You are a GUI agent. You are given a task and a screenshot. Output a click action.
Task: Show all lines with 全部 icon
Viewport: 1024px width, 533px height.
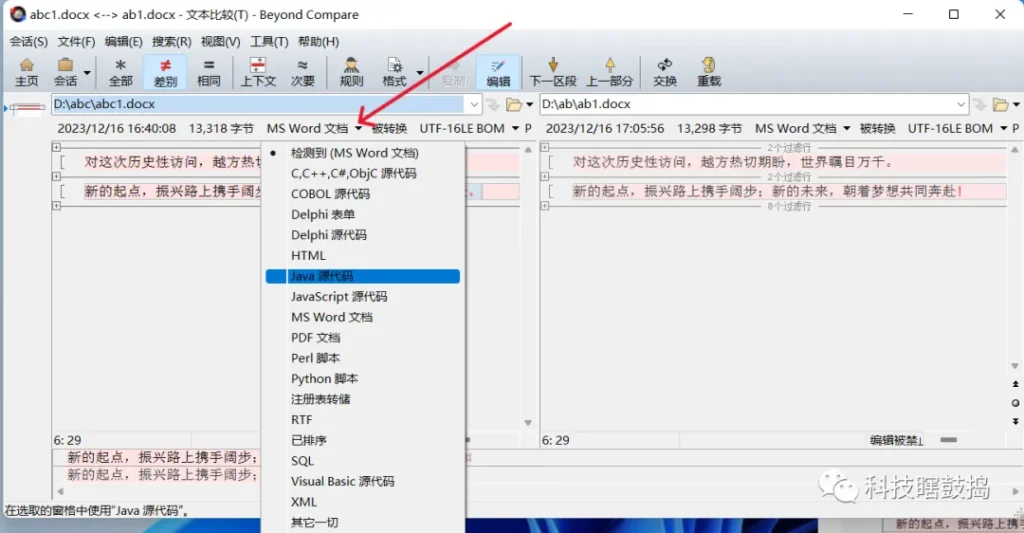tap(120, 72)
